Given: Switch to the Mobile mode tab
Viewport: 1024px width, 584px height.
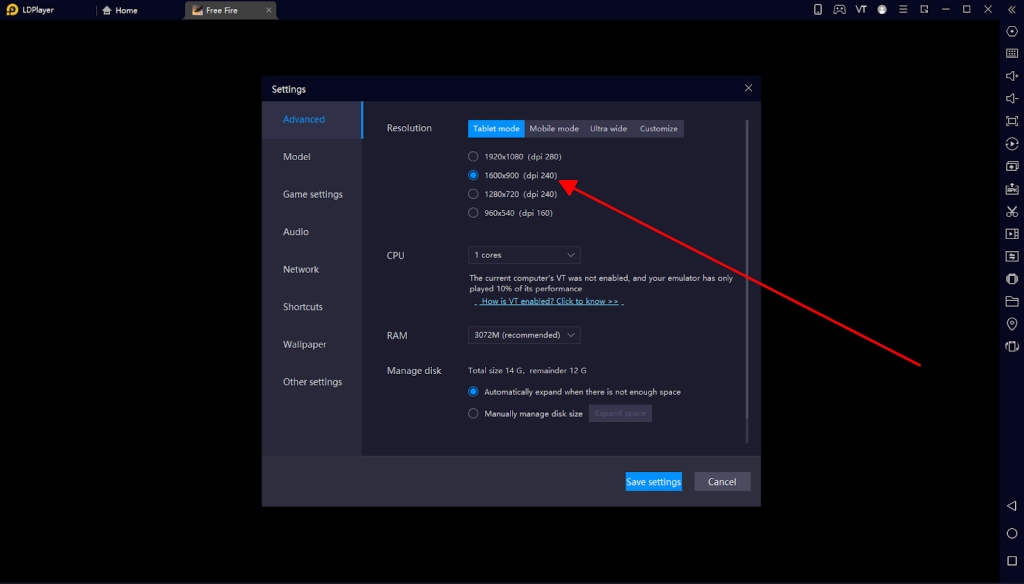Looking at the screenshot, I should click(x=554, y=129).
